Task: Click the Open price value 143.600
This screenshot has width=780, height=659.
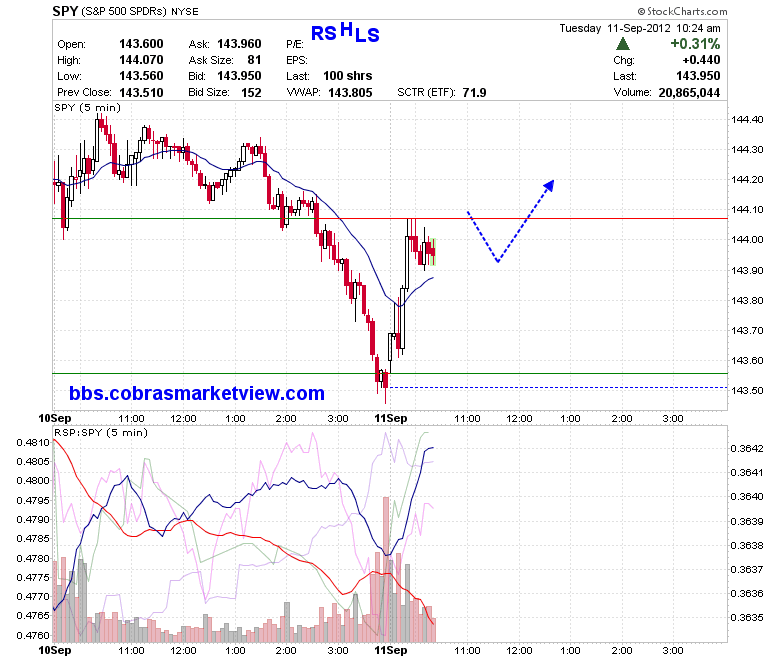Action: pyautogui.click(x=141, y=44)
